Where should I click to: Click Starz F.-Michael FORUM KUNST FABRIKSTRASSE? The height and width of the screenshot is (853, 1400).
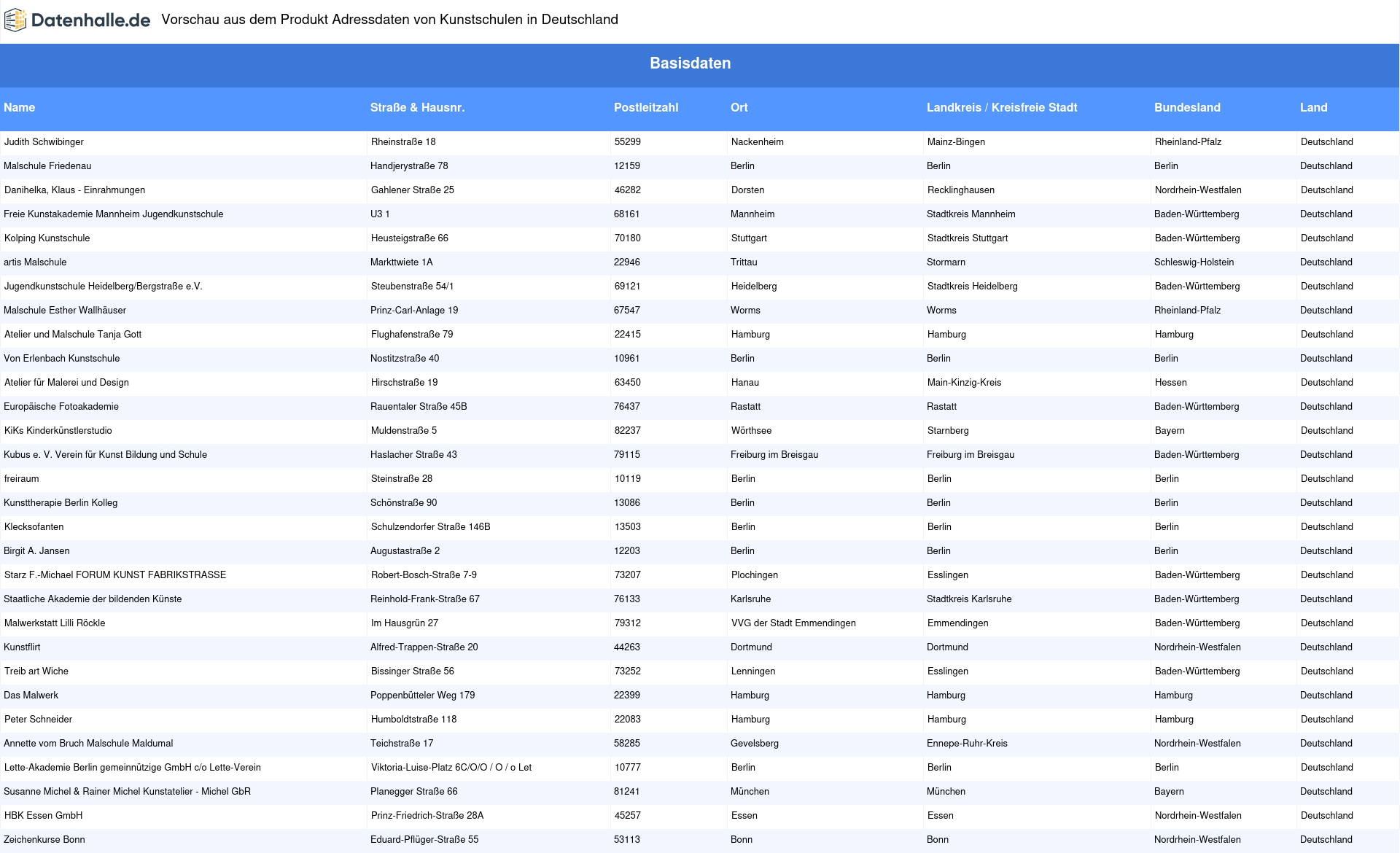115,575
